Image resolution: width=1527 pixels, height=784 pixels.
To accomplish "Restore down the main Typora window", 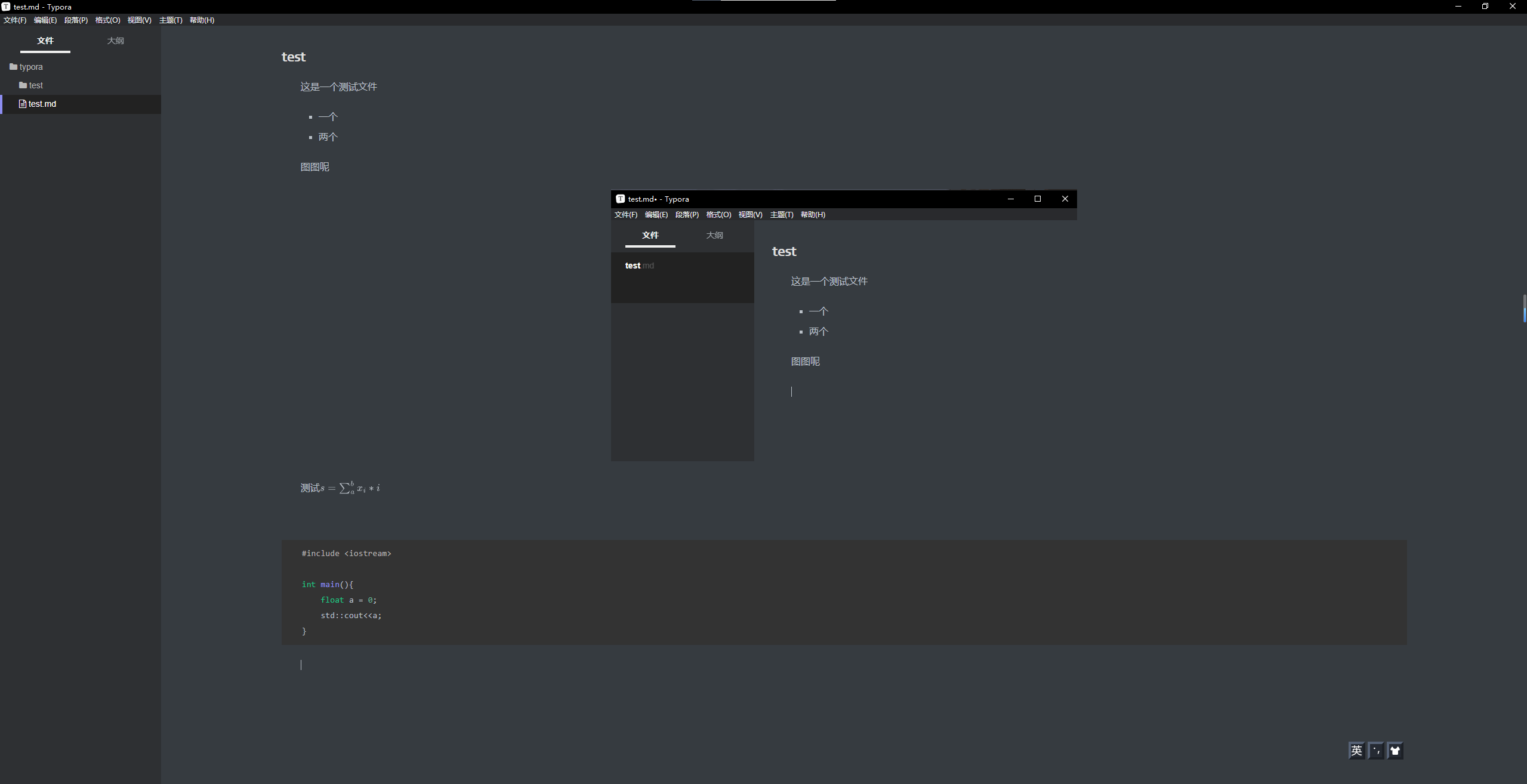I will (x=1485, y=7).
